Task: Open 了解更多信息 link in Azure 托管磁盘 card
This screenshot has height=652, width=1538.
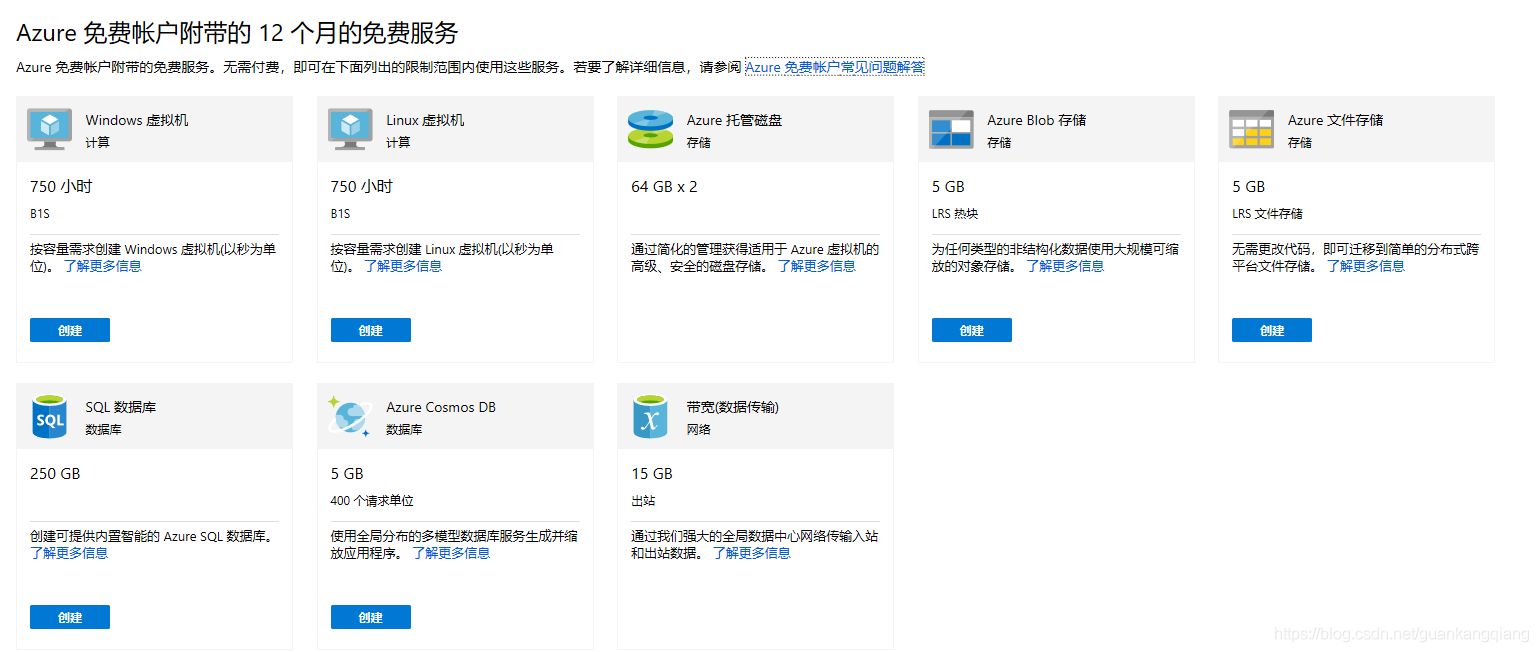Action: pos(817,266)
